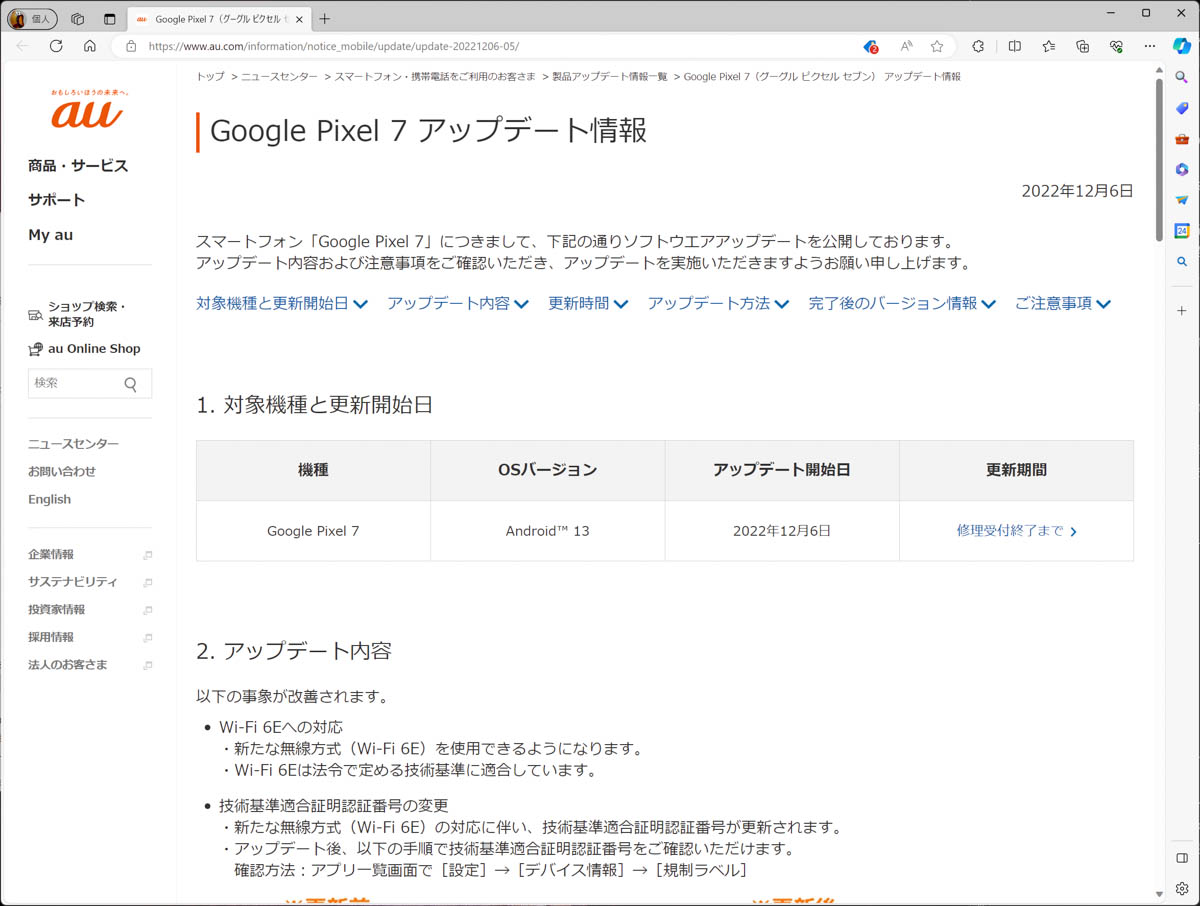Open お問い合わせ link
Image resolution: width=1200 pixels, height=906 pixels.
coord(62,471)
